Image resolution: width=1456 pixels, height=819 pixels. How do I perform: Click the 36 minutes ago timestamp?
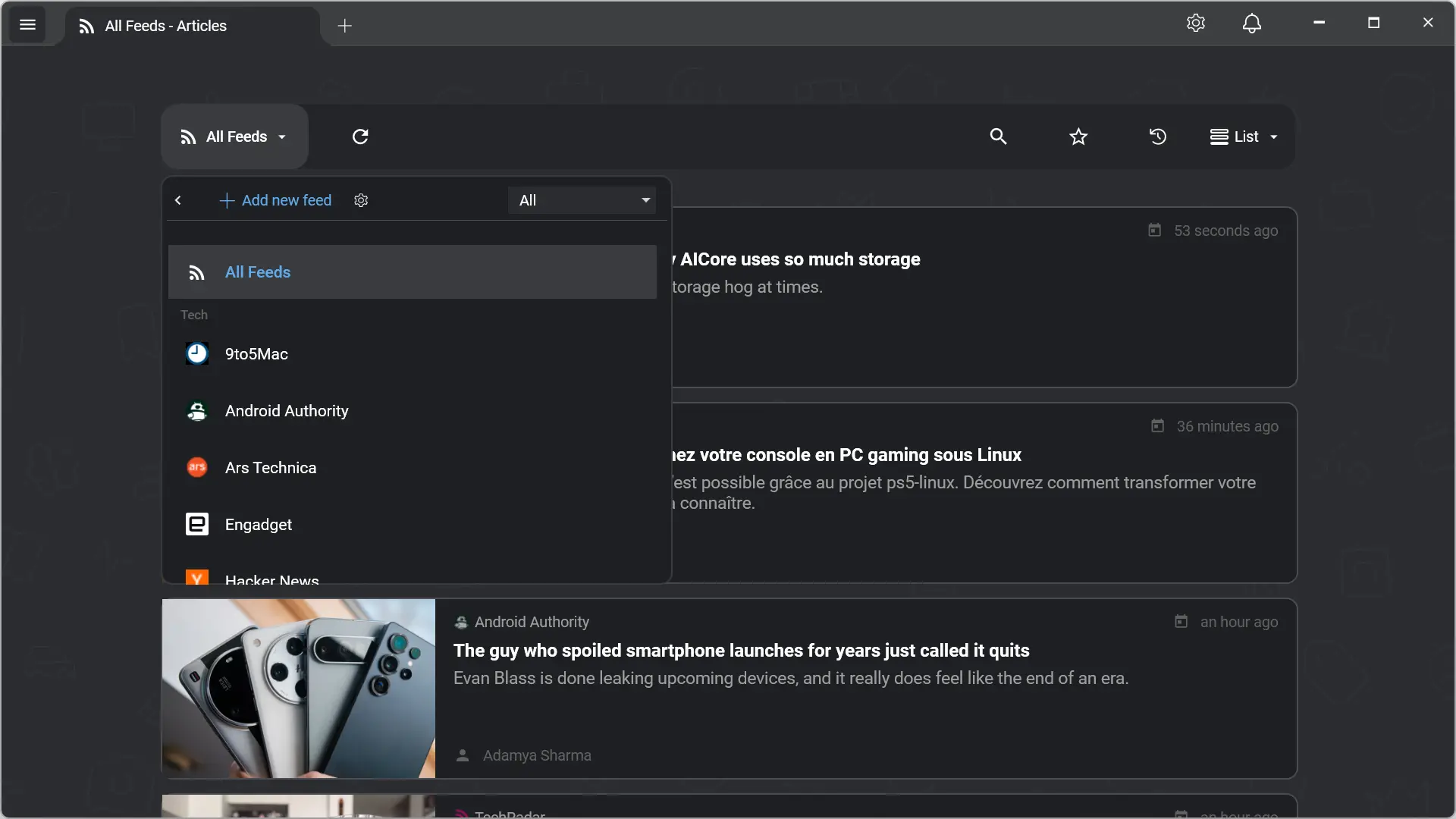1227,426
